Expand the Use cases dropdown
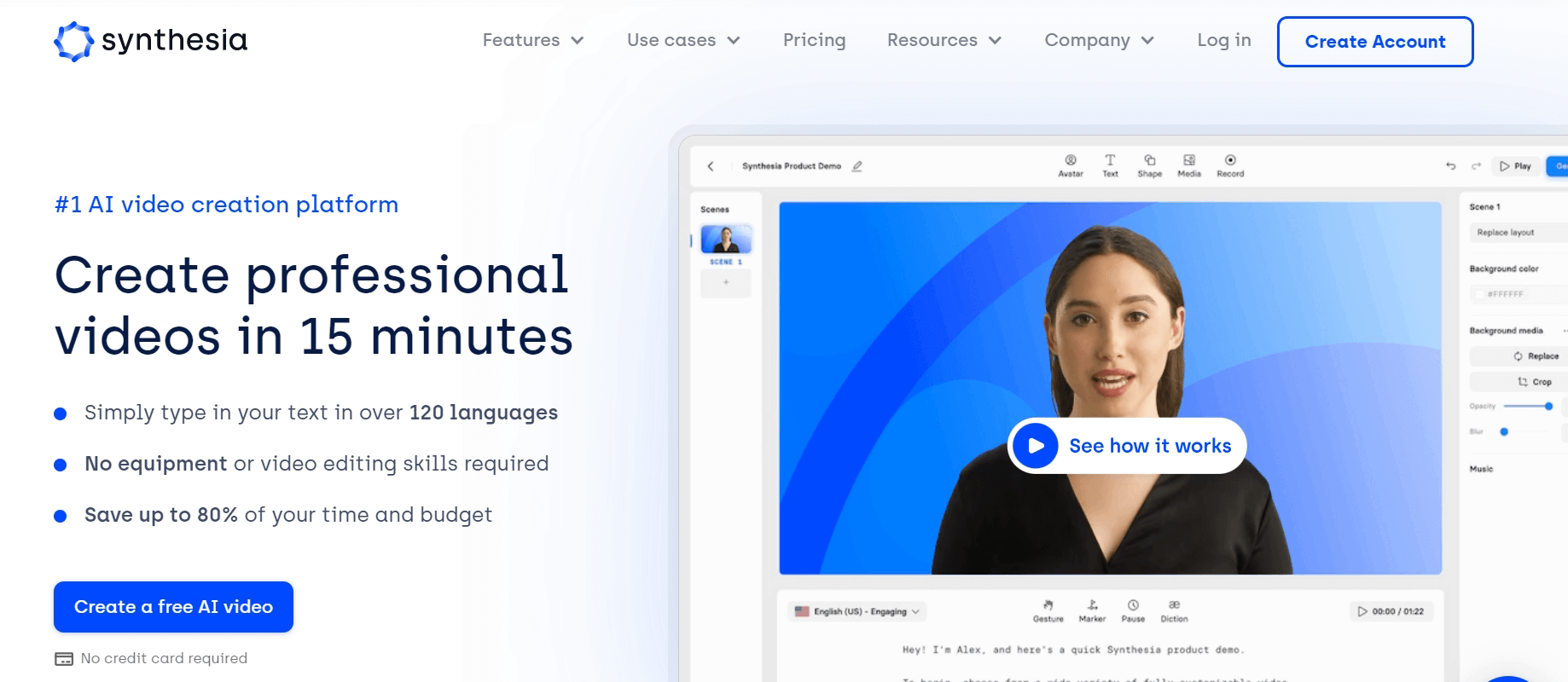This screenshot has height=682, width=1568. (683, 40)
